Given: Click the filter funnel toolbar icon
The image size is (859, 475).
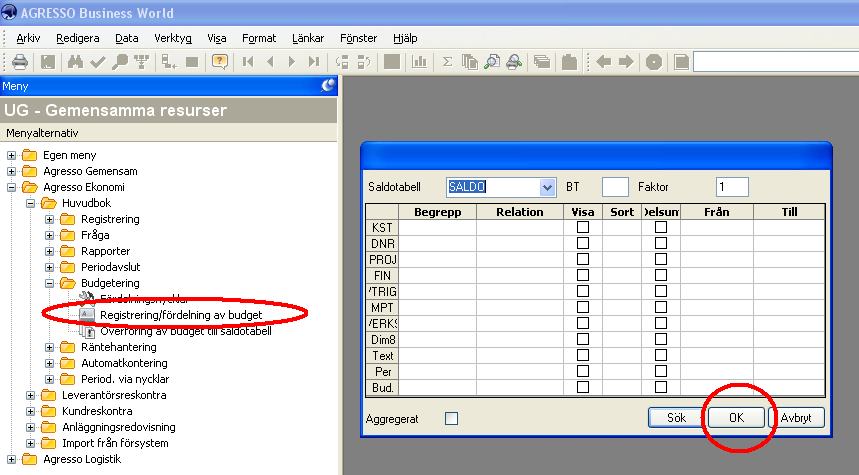Looking at the screenshot, I should (x=142, y=62).
